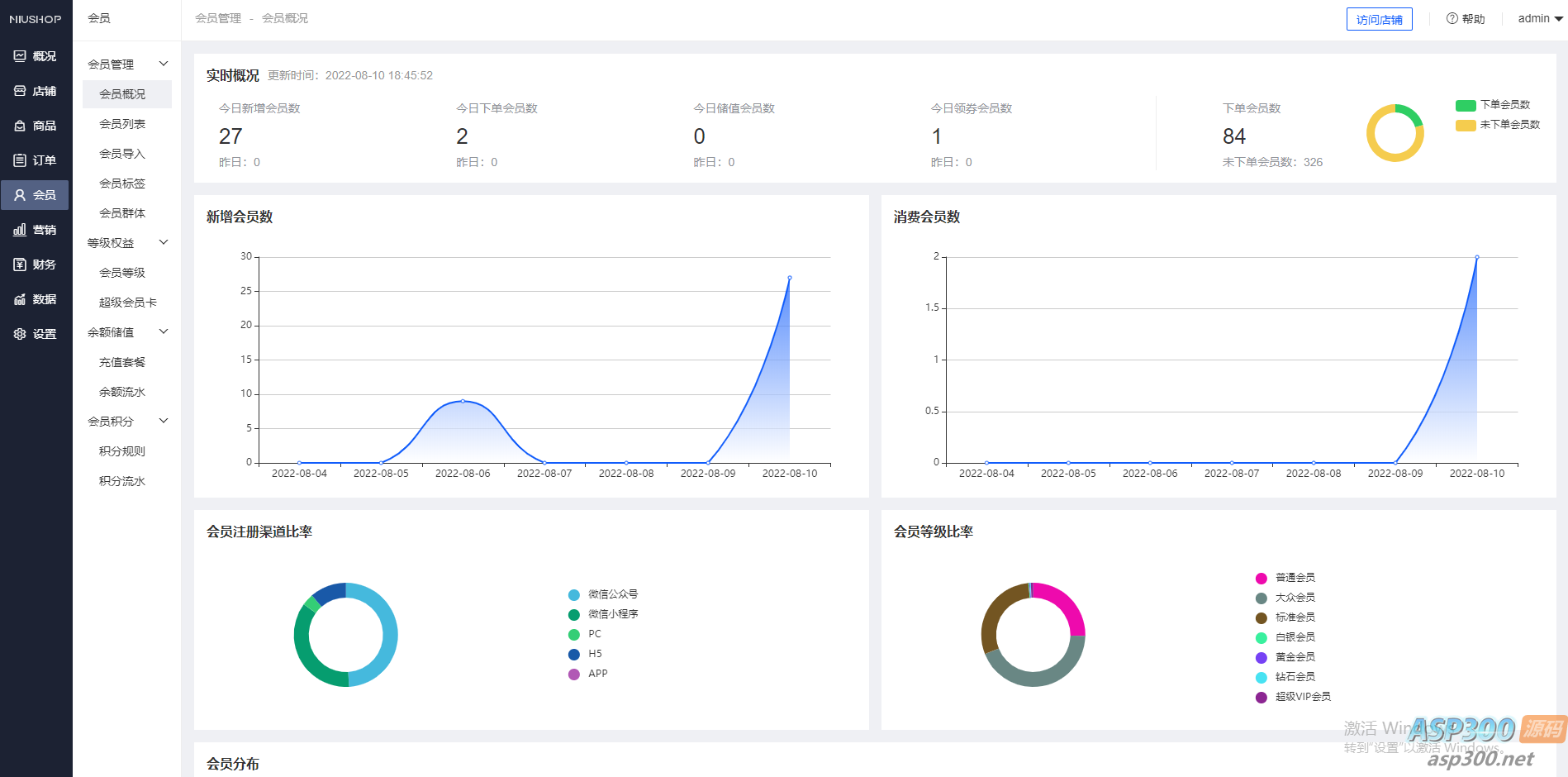Click the 访问店铺 button
The image size is (1568, 777).
coord(1379,19)
